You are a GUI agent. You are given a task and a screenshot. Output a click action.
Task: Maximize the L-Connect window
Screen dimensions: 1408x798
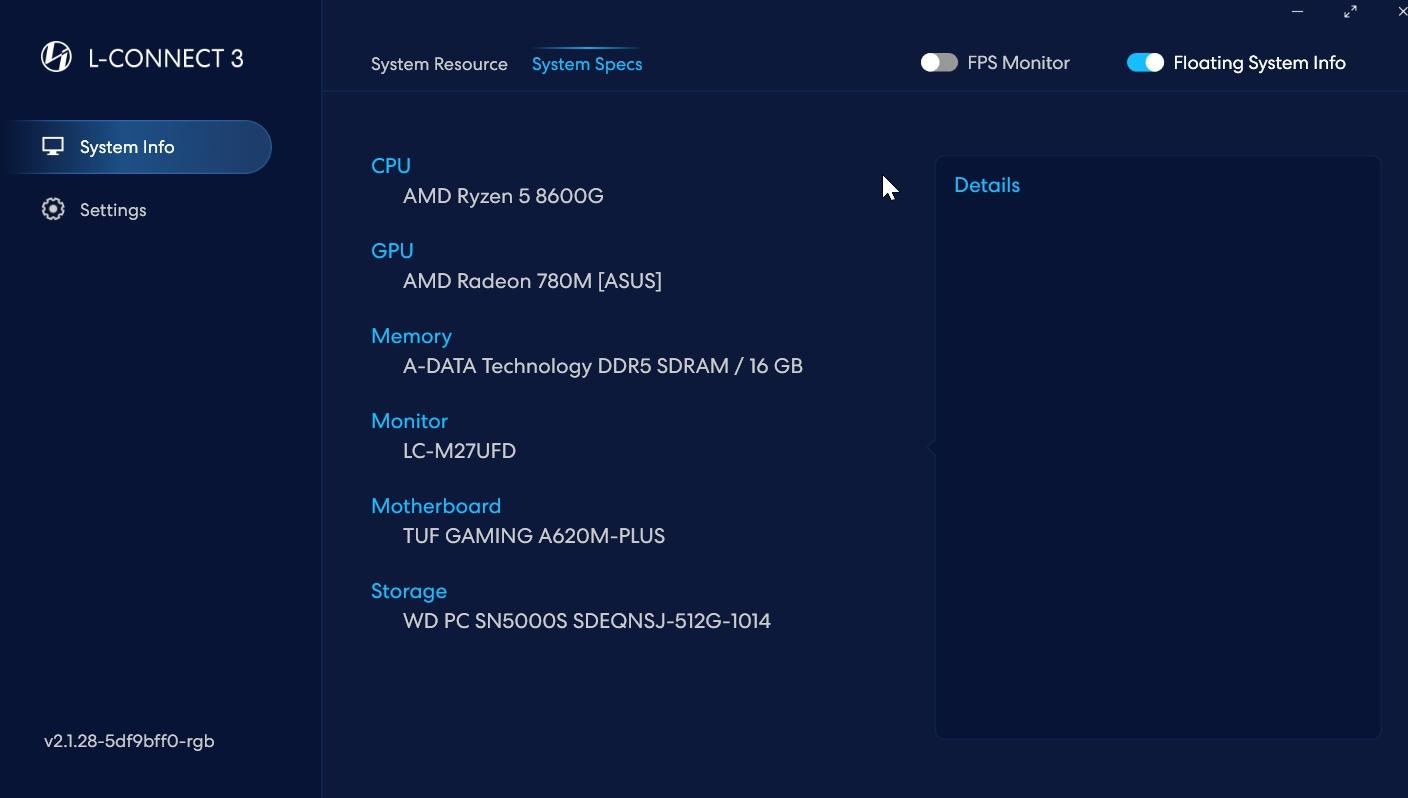click(x=1350, y=11)
